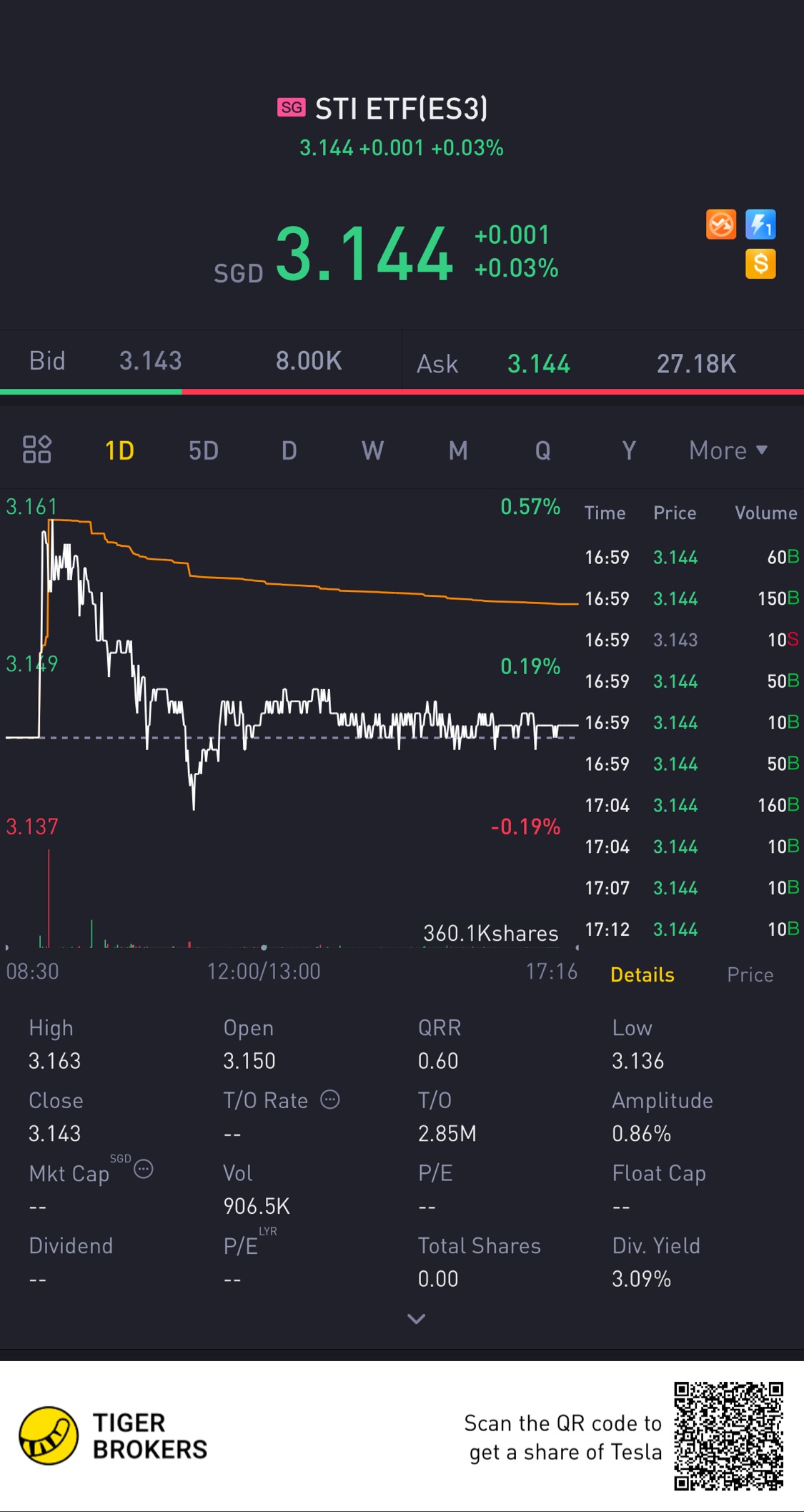Tap the Close value 3.143

[54, 1134]
